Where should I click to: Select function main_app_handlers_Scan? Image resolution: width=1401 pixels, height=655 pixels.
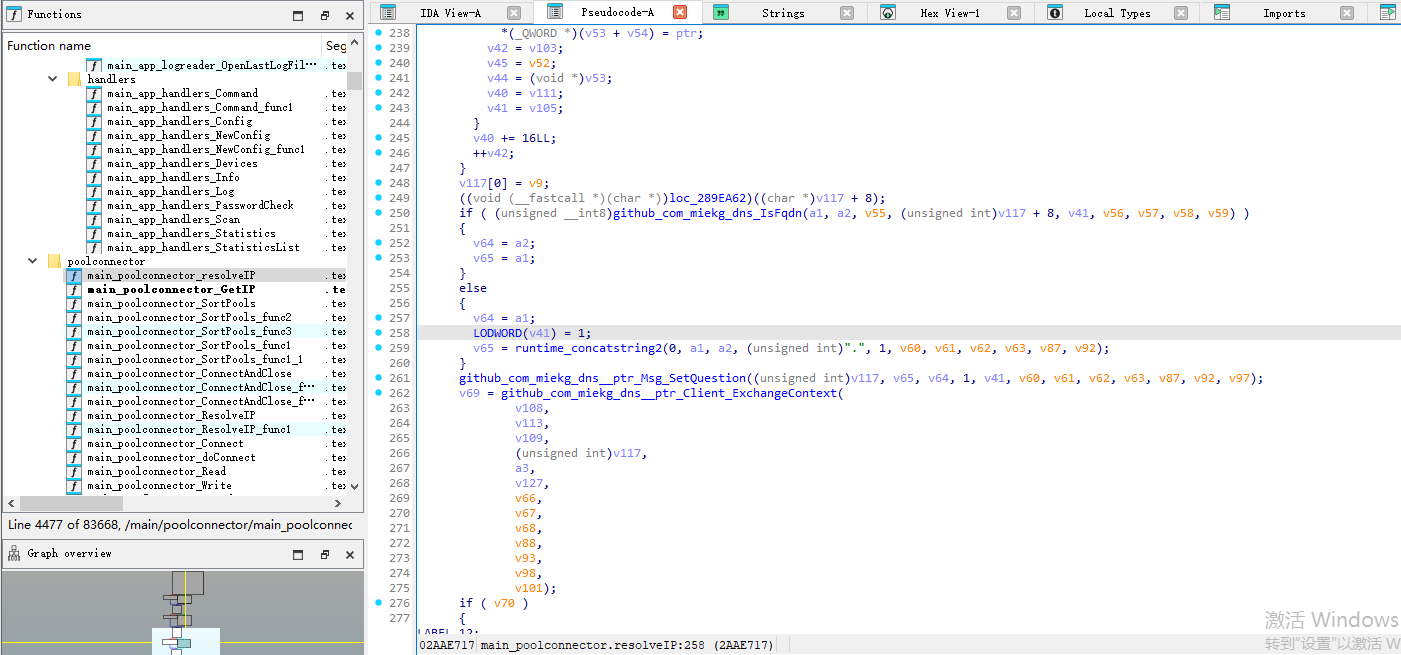(173, 219)
